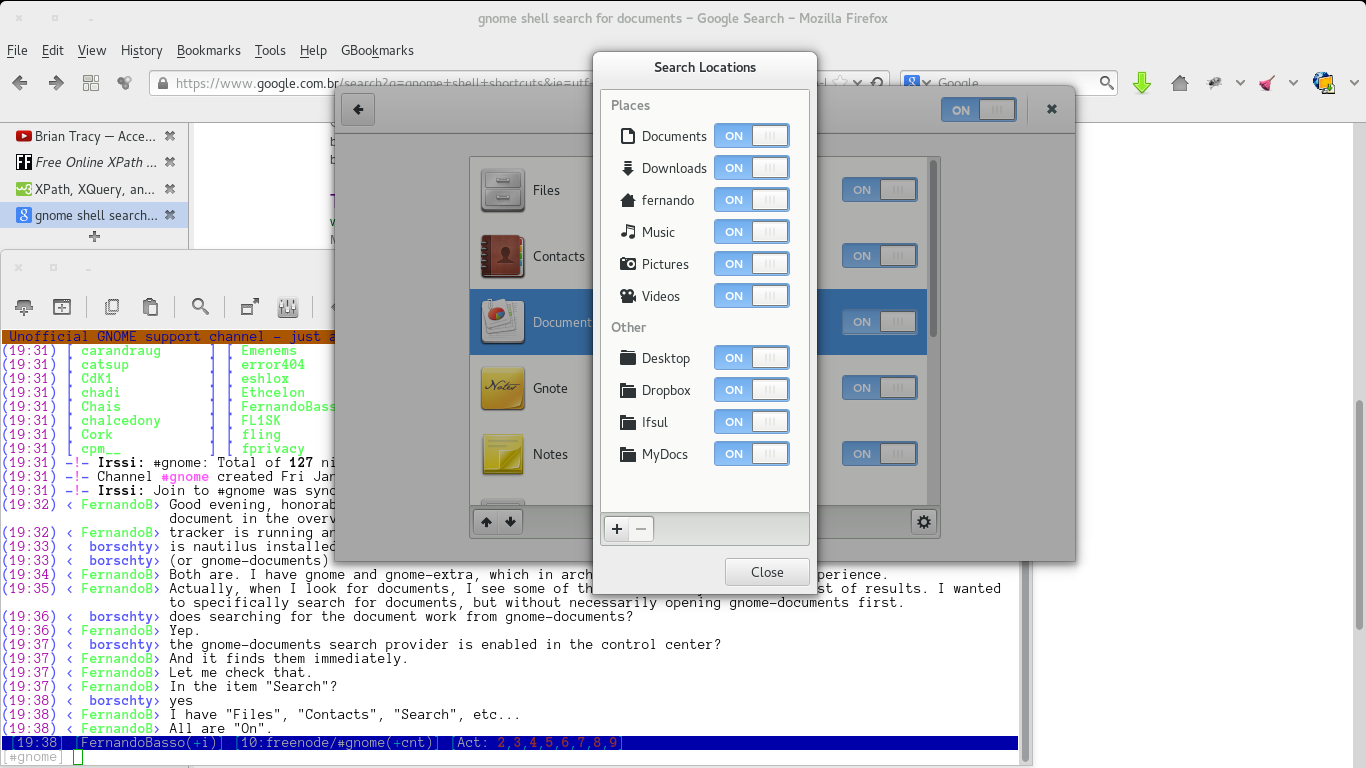
Task: Switch off fernando home location
Action: pyautogui.click(x=751, y=200)
